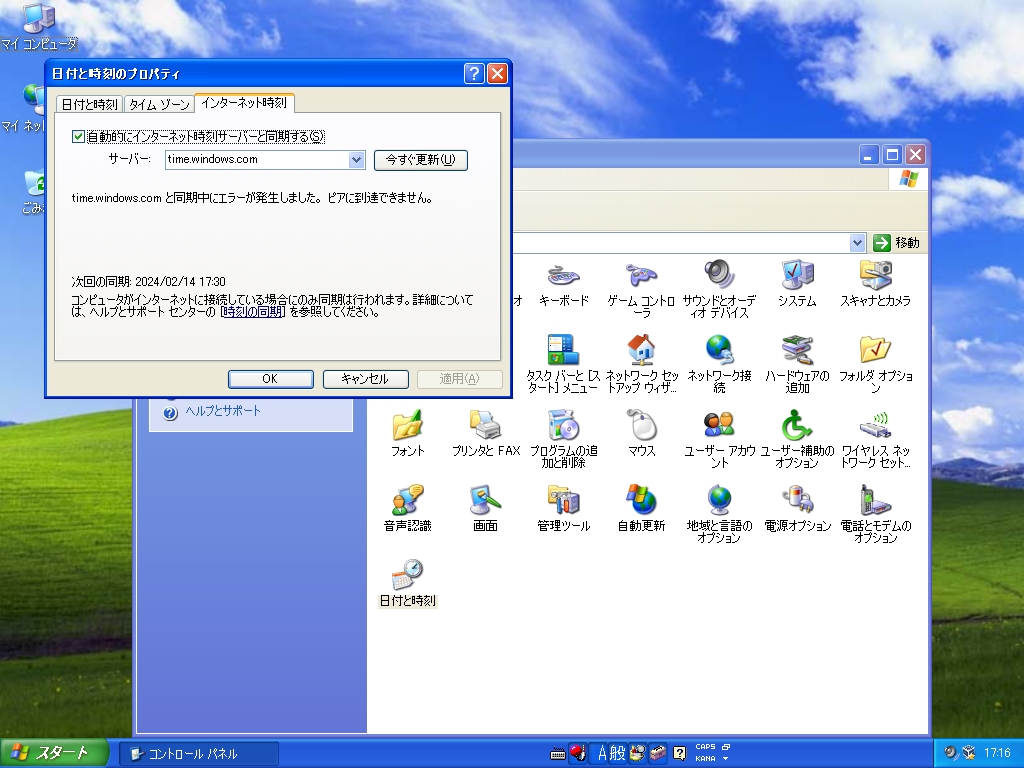Open タスク バーと [スタート] メニュー icon
The width and height of the screenshot is (1024, 768).
(562, 365)
